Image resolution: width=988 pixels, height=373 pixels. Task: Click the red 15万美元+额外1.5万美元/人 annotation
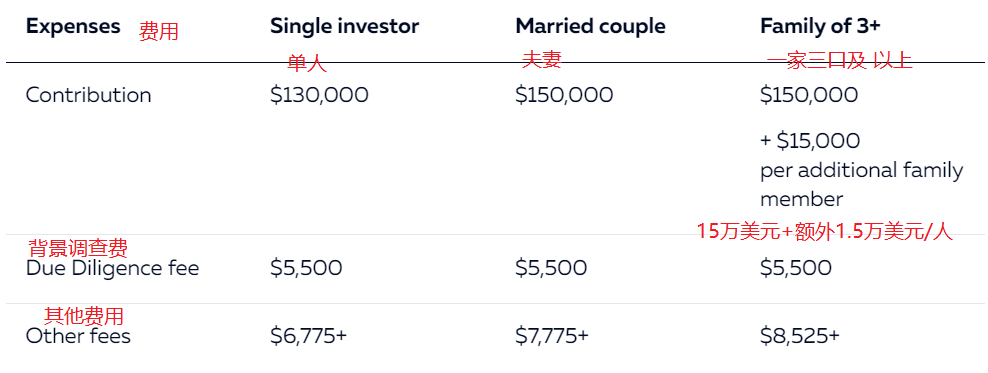pos(825,231)
